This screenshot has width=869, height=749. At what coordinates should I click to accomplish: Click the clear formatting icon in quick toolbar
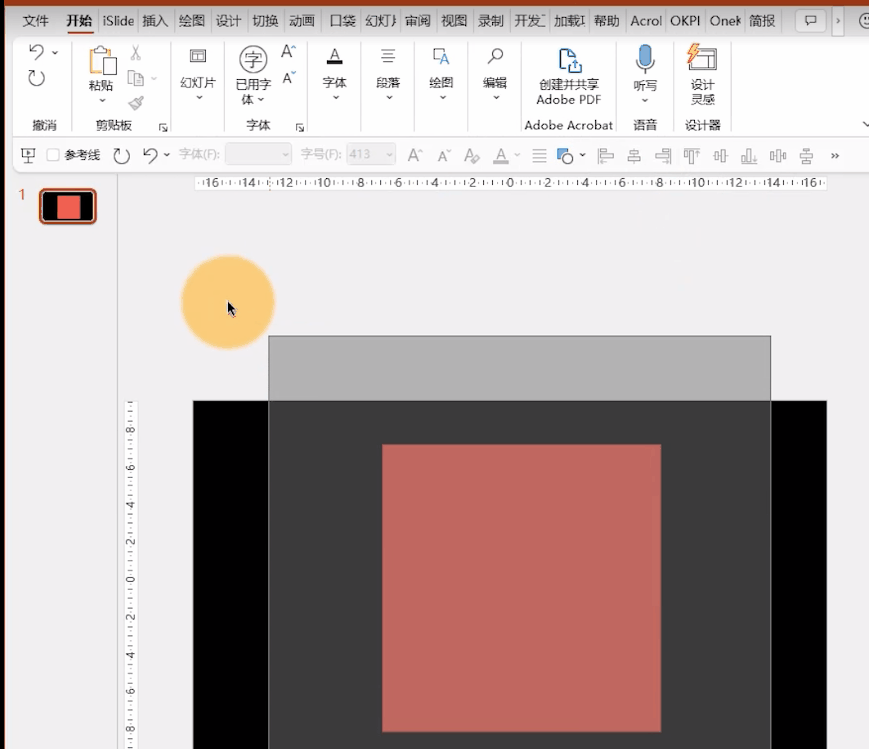472,156
